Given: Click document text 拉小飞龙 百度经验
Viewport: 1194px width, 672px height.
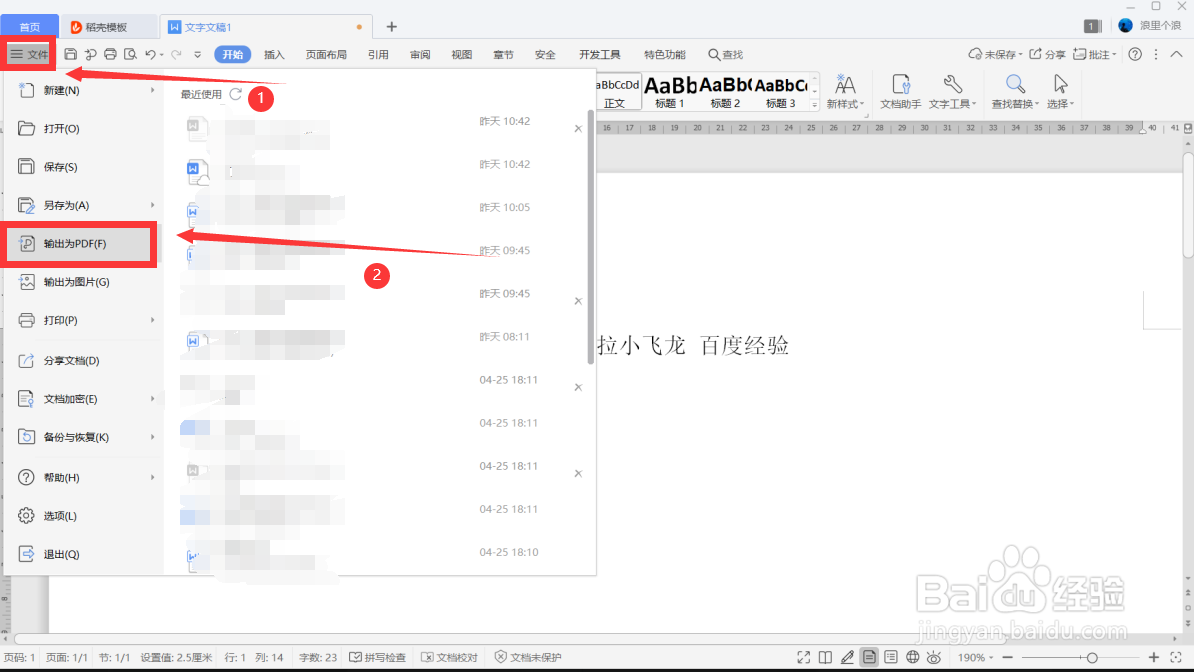Looking at the screenshot, I should coord(693,345).
